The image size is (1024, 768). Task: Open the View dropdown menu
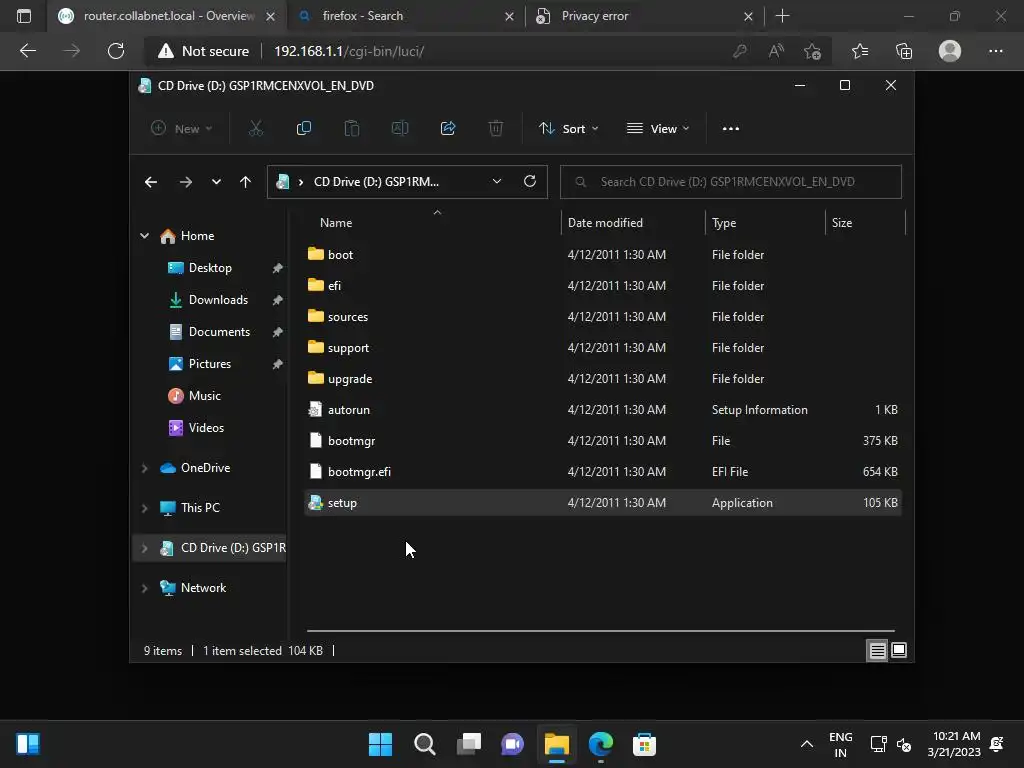[658, 129]
